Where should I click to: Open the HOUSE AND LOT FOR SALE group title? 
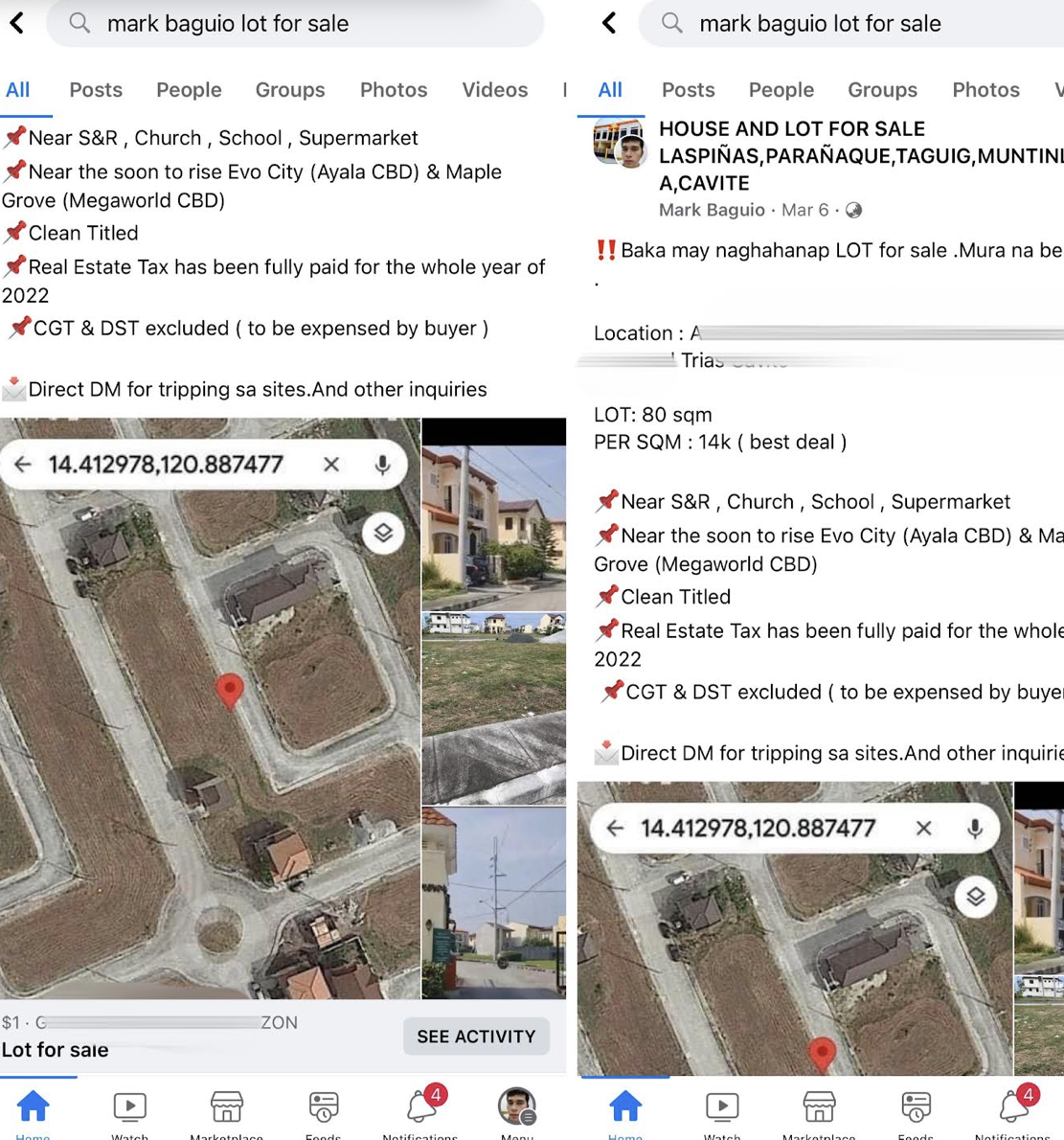point(861,155)
